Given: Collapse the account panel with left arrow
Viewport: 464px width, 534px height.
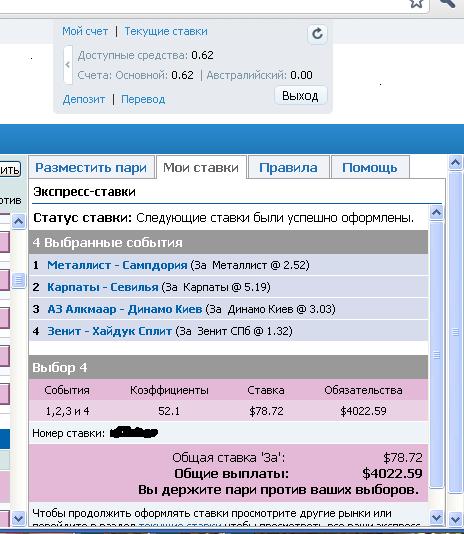Looking at the screenshot, I should click(68, 65).
